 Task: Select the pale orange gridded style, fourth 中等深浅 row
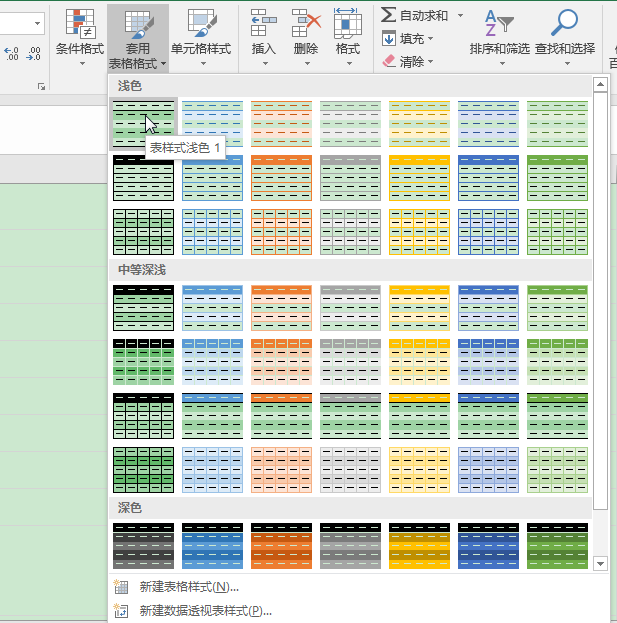coord(281,470)
